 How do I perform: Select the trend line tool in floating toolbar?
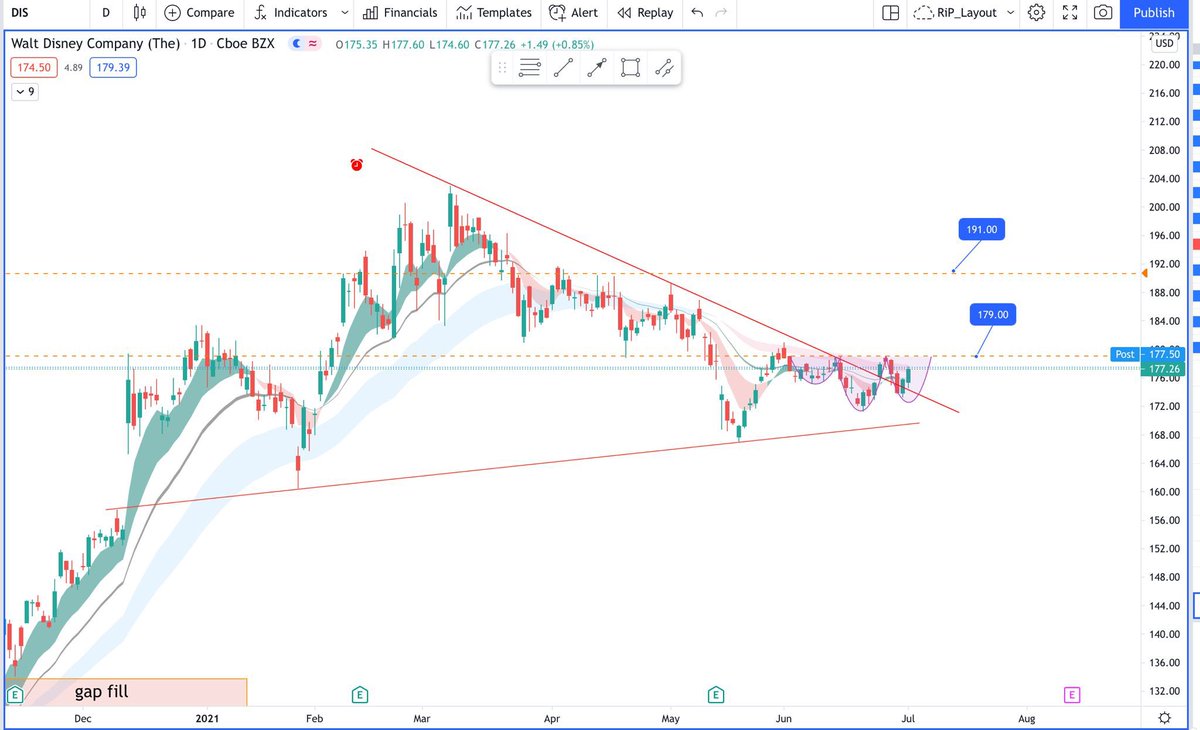564,68
